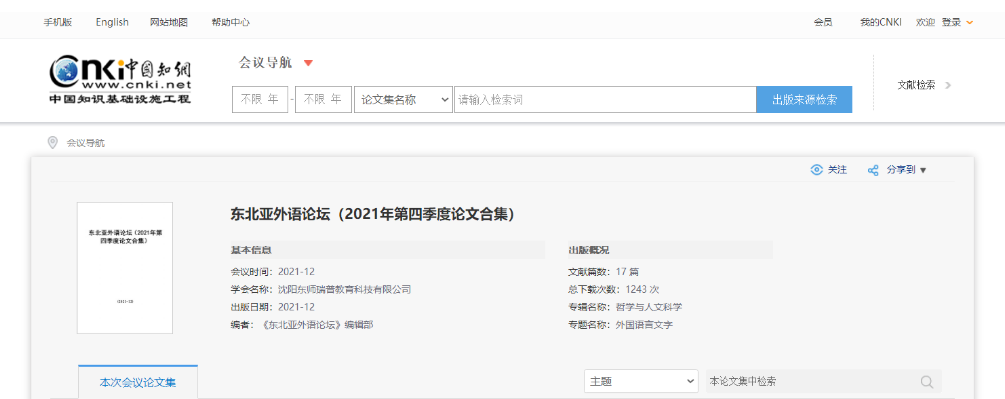The image size is (1005, 399).
Task: Expand the 分享到 dropdown triangle
Action: pos(923,170)
